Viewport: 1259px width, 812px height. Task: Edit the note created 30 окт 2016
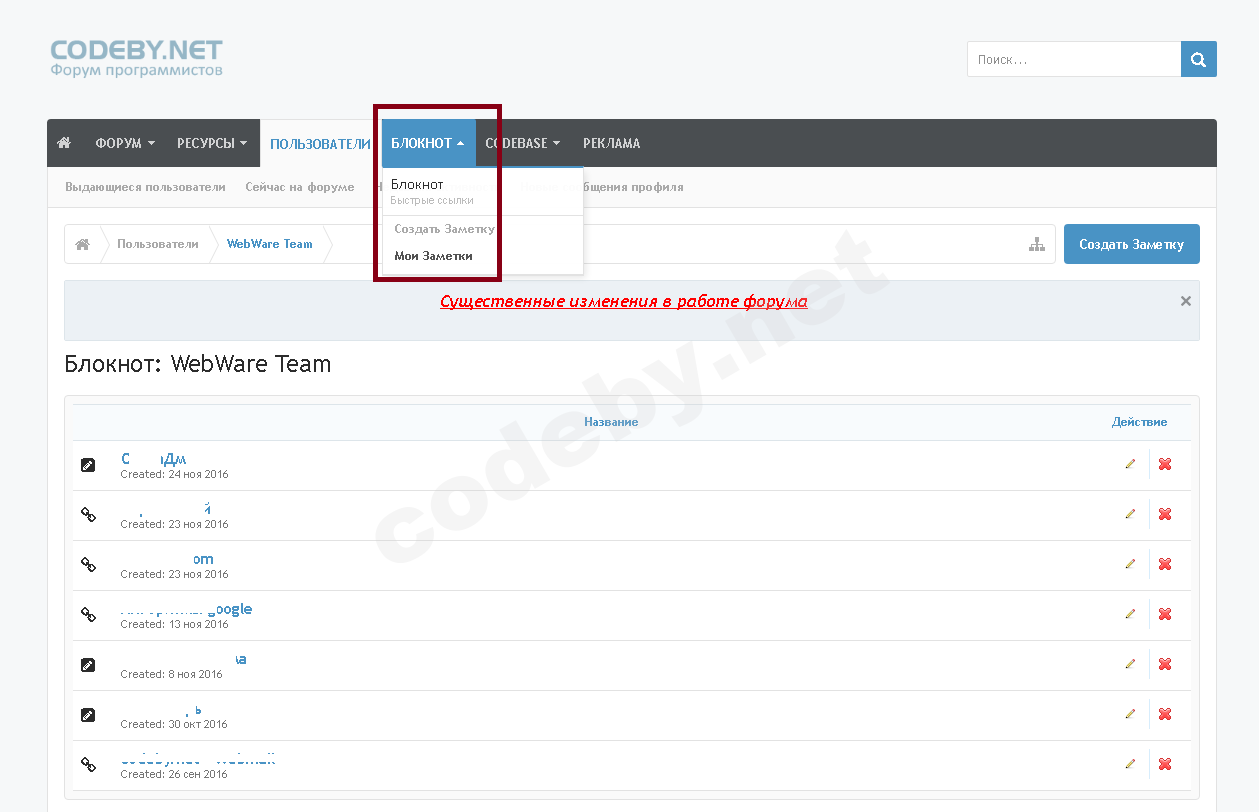(1130, 714)
